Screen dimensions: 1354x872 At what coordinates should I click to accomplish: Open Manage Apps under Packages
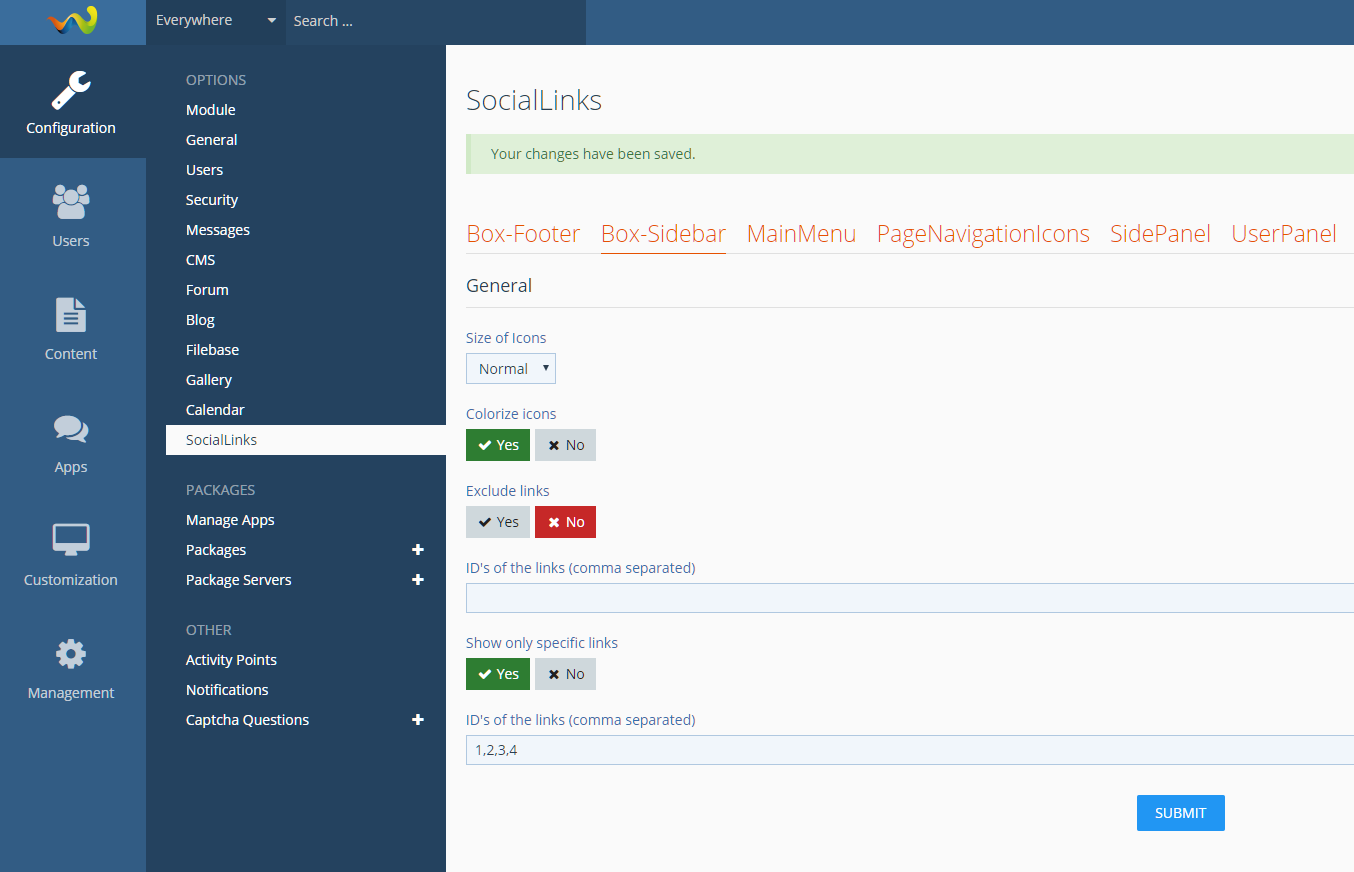point(230,520)
